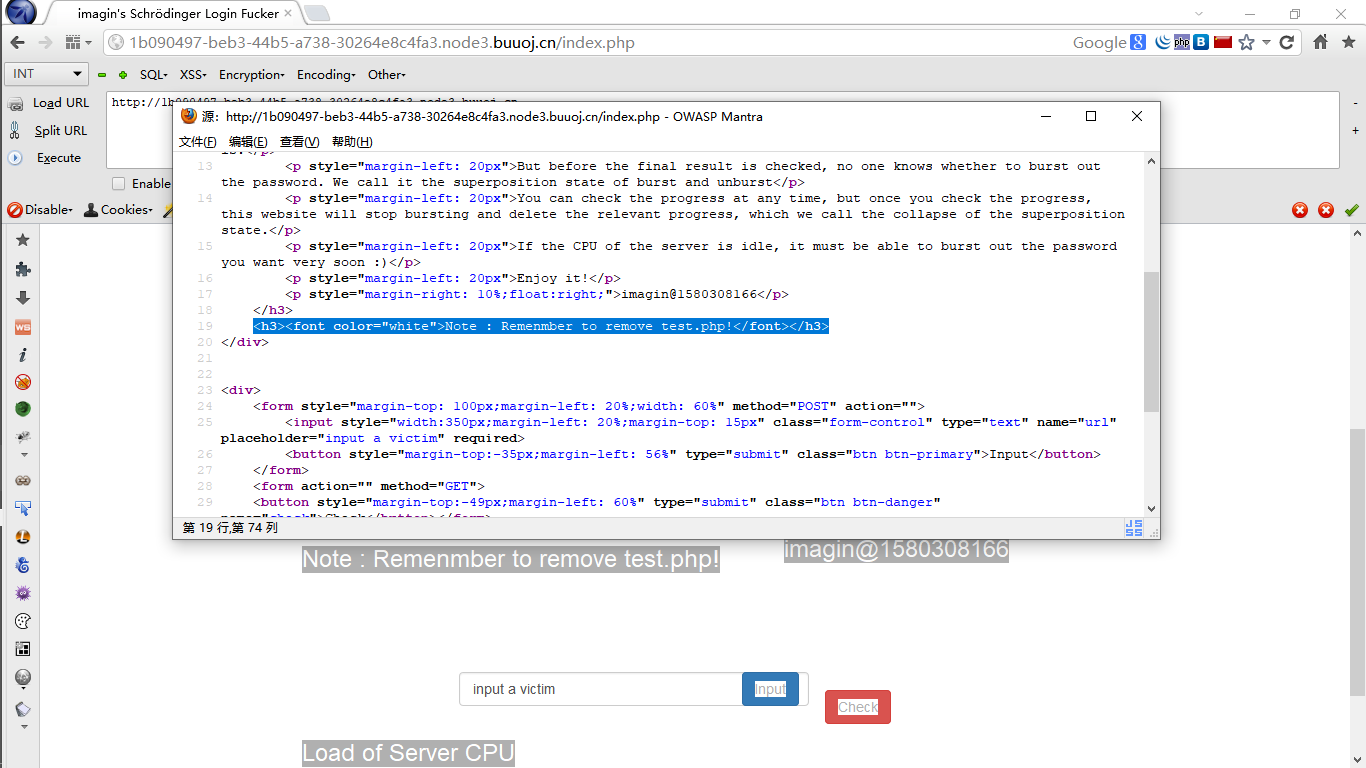This screenshot has width=1366, height=768.
Task: Click the red China flag icon
Action: point(1222,42)
